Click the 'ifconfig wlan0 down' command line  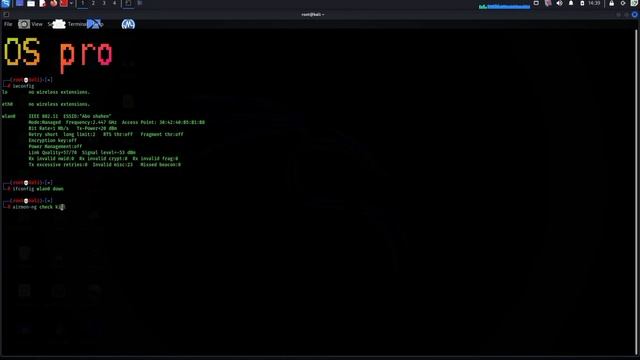pyautogui.click(x=38, y=189)
